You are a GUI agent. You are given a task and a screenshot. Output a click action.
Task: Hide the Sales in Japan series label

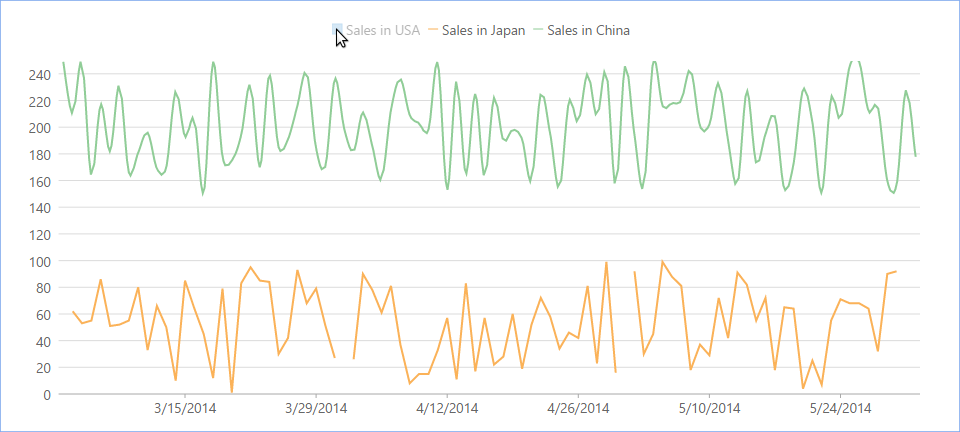pyautogui.click(x=483, y=30)
